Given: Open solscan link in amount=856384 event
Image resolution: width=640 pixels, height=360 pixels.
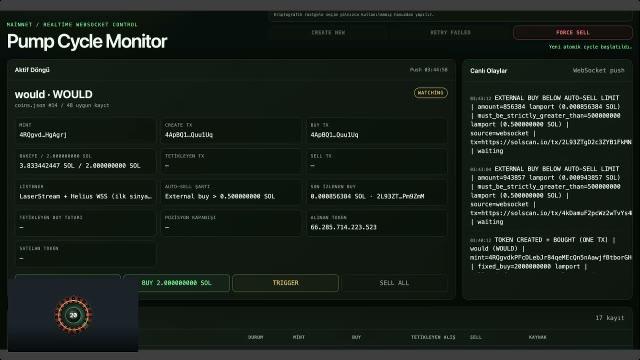Looking at the screenshot, I should 551,142.
